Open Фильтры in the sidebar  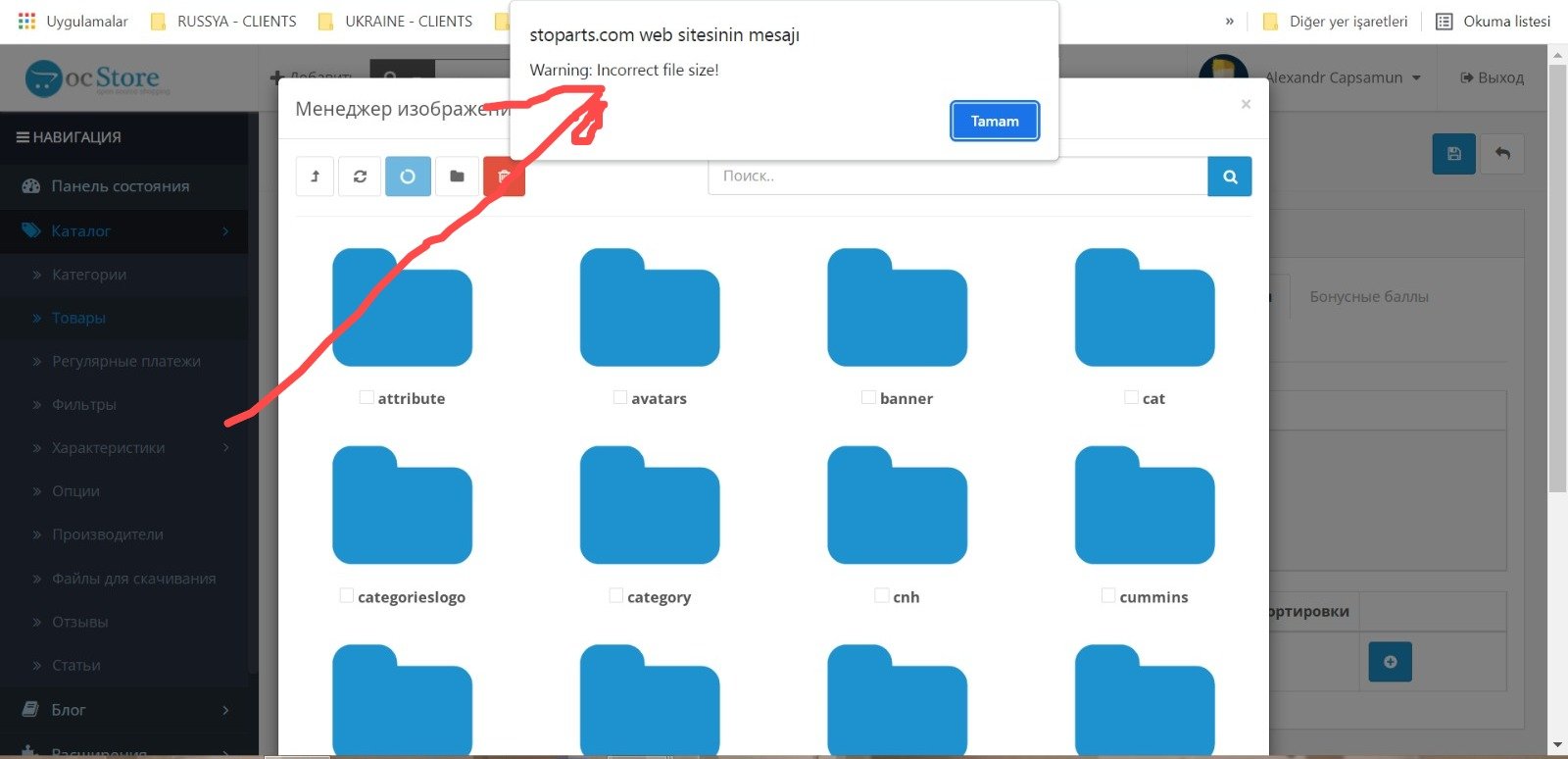84,404
